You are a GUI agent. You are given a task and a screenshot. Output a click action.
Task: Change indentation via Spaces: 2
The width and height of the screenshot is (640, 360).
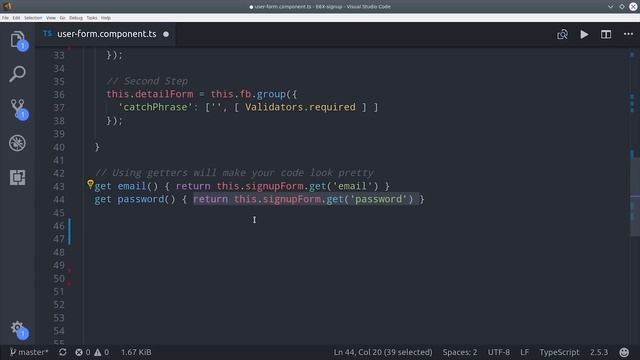click(460, 352)
